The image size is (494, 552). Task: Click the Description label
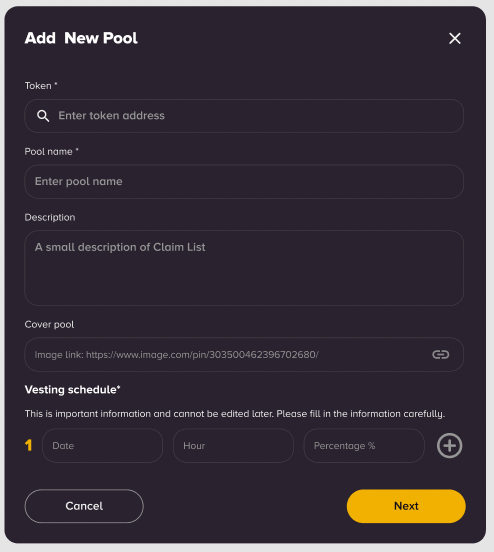click(50, 217)
